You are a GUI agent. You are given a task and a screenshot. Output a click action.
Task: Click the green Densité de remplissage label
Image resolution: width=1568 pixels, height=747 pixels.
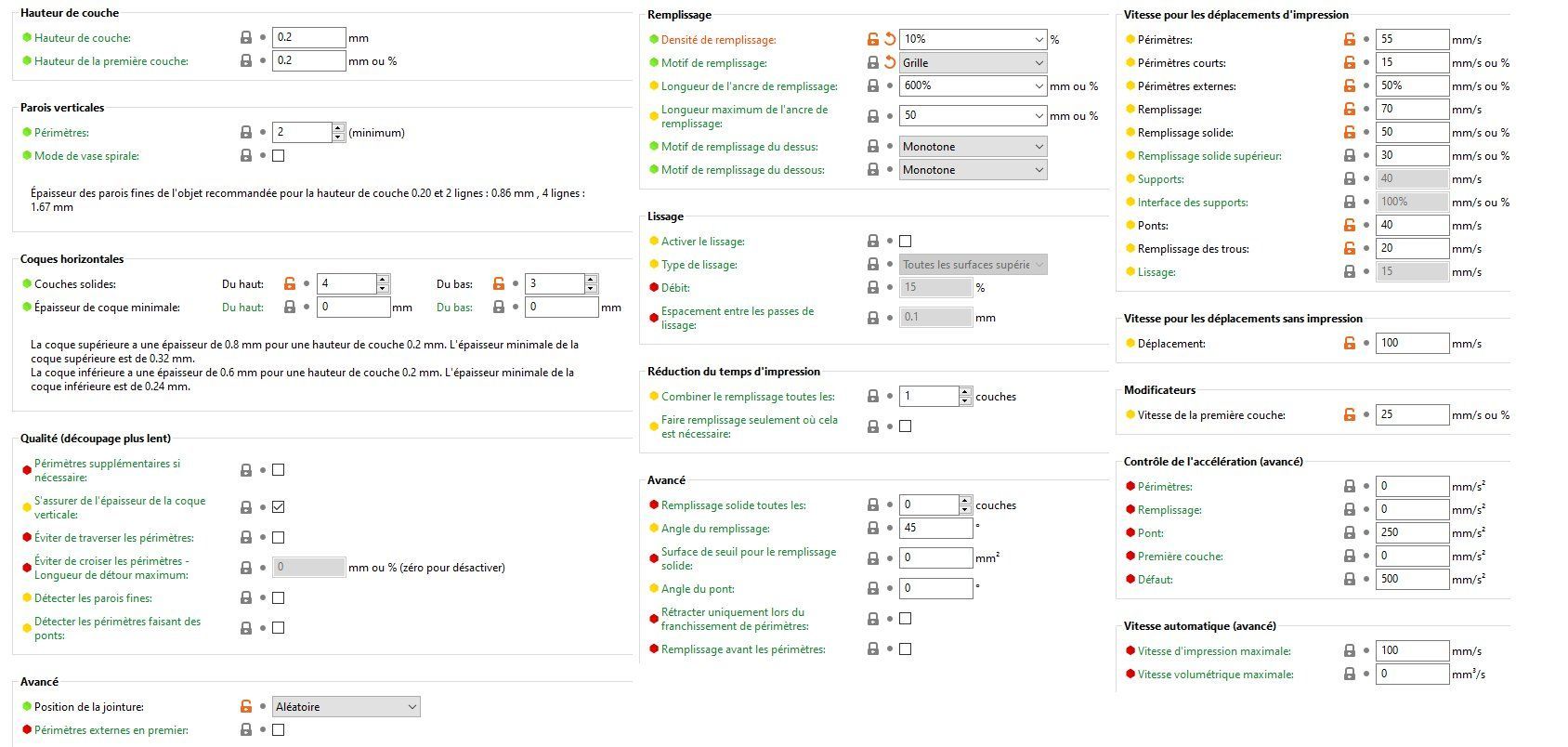click(717, 40)
